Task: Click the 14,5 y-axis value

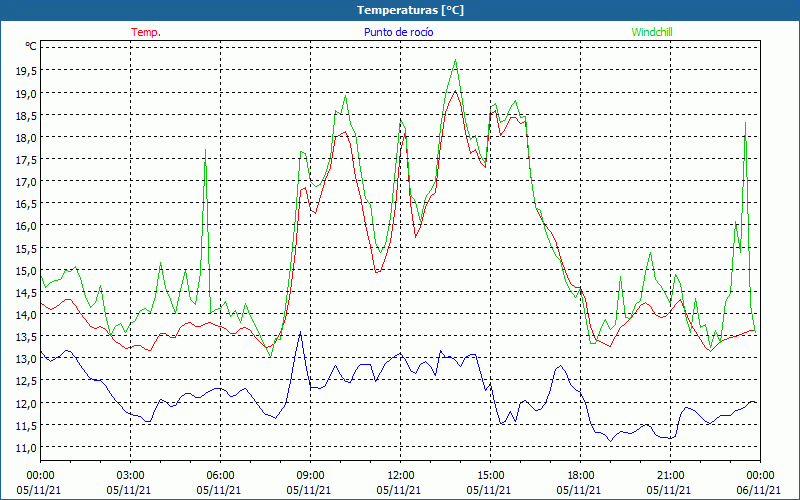Action: point(27,292)
